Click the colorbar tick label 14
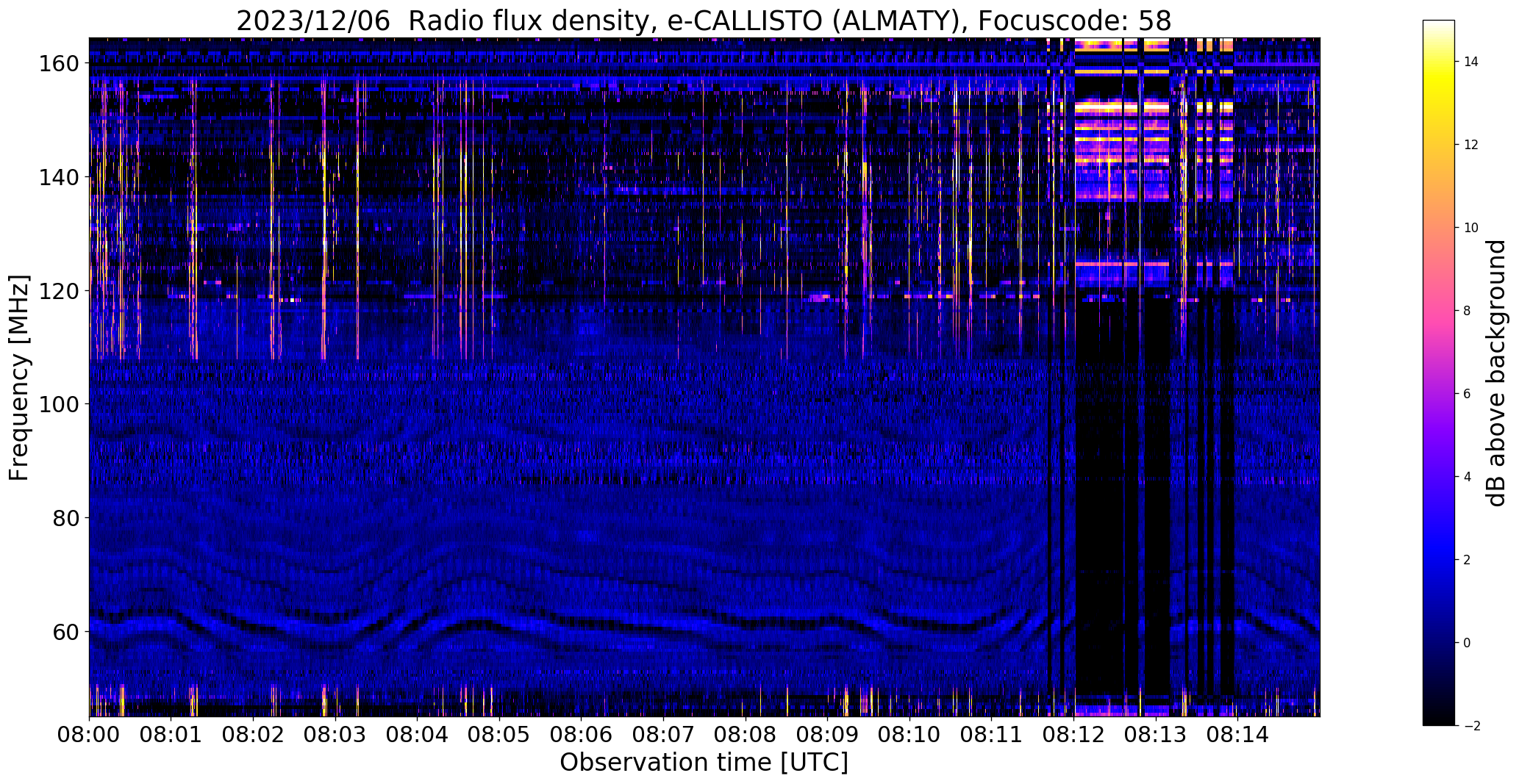 click(x=1471, y=62)
